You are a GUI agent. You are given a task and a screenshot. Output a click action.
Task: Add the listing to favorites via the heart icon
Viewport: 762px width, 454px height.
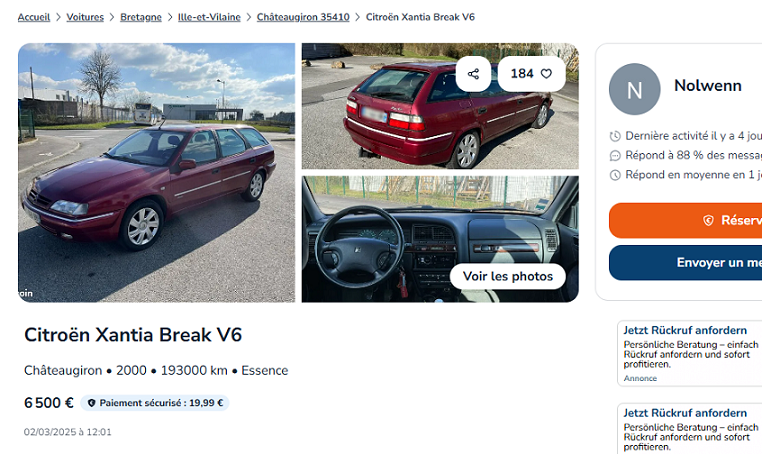[546, 74]
